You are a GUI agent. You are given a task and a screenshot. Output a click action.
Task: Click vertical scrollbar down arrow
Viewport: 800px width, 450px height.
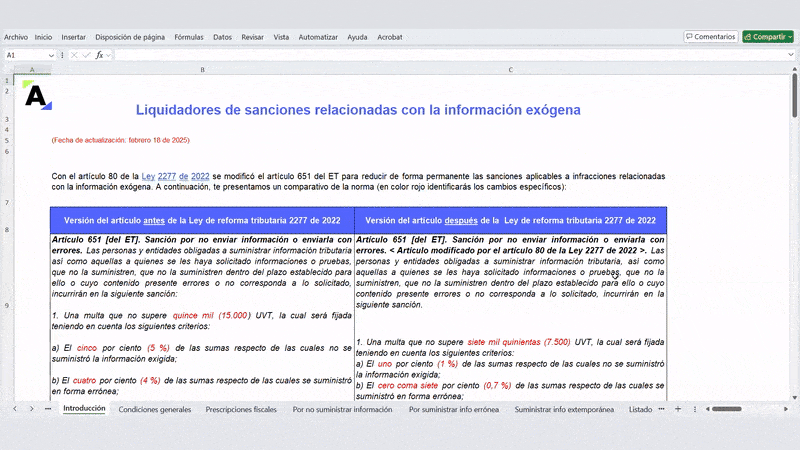point(794,397)
